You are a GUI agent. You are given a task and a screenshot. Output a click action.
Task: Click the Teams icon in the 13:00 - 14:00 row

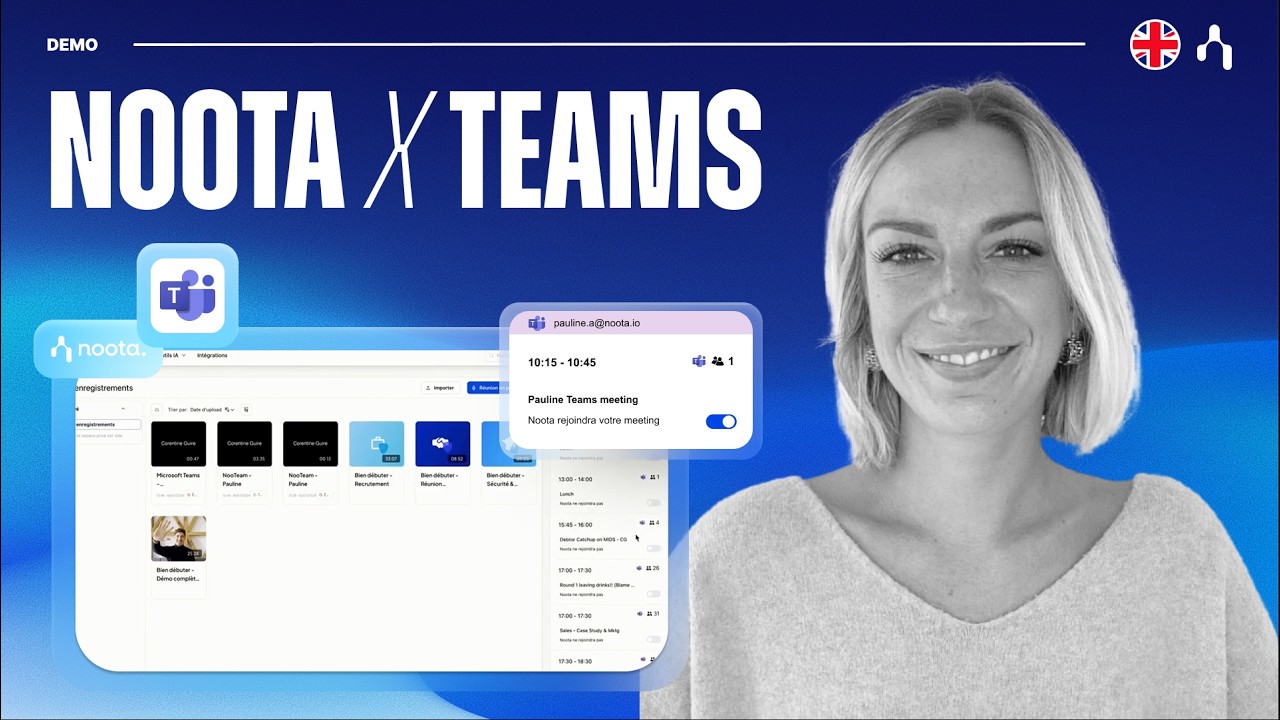coord(641,477)
